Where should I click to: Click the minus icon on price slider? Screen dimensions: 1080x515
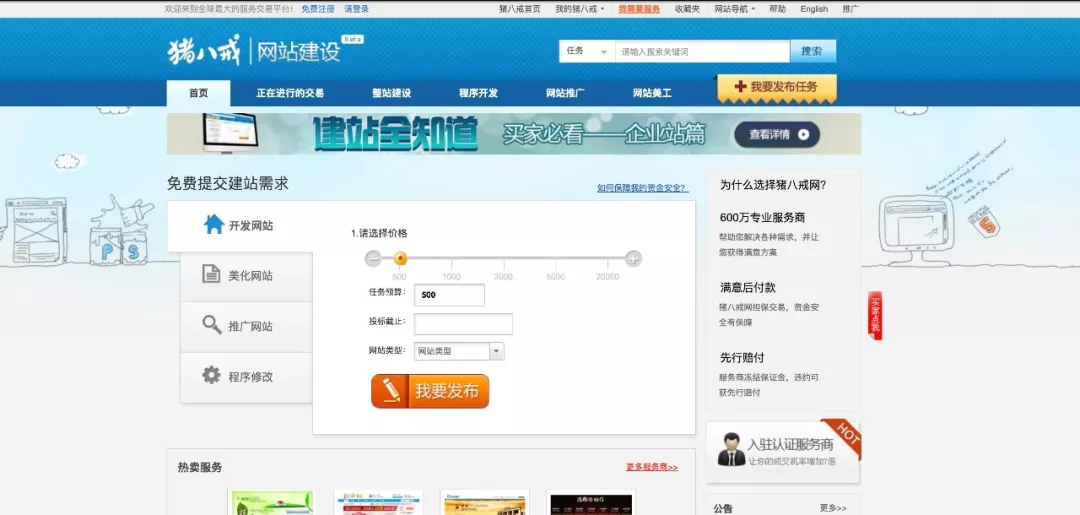coord(373,259)
